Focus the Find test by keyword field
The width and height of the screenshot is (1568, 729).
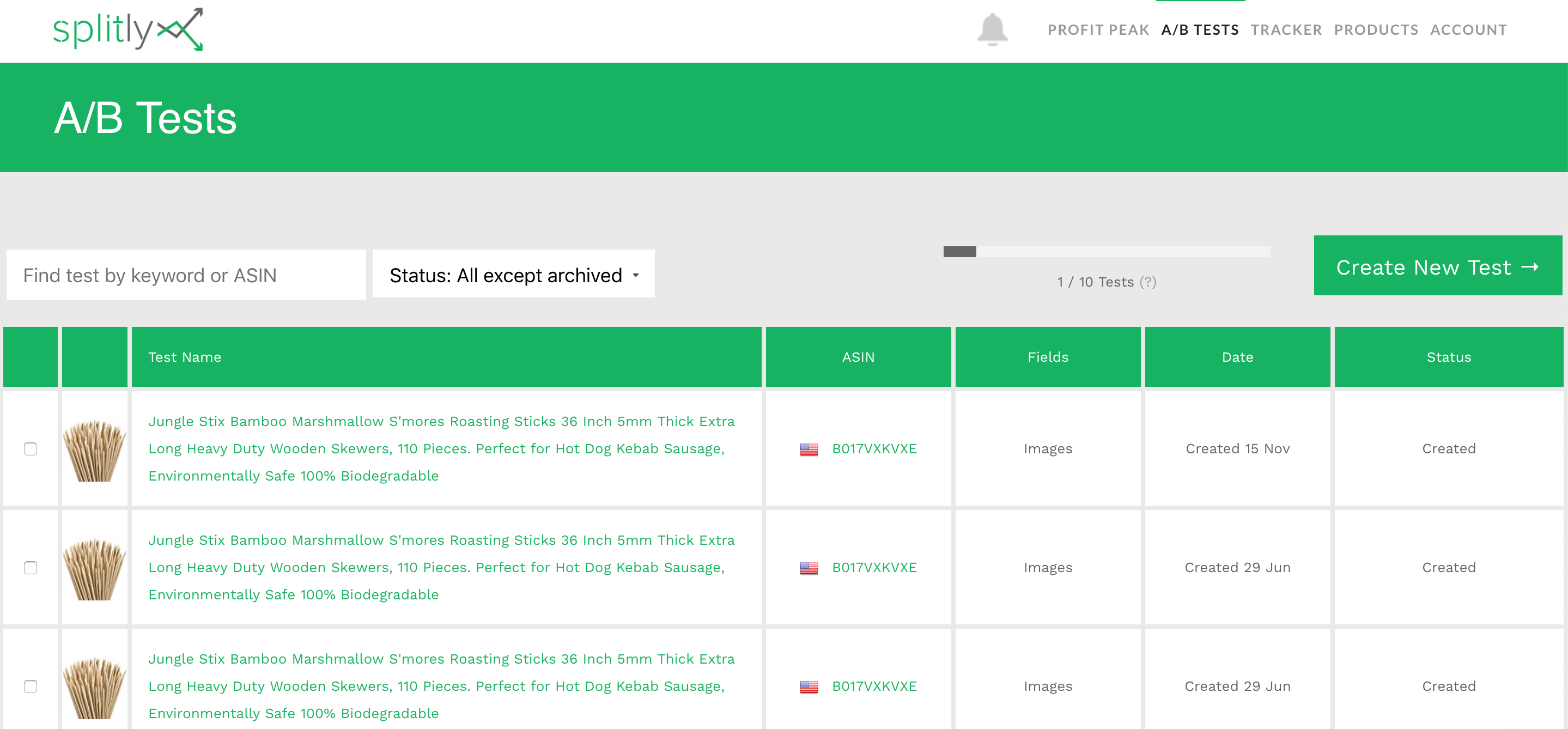coord(186,275)
